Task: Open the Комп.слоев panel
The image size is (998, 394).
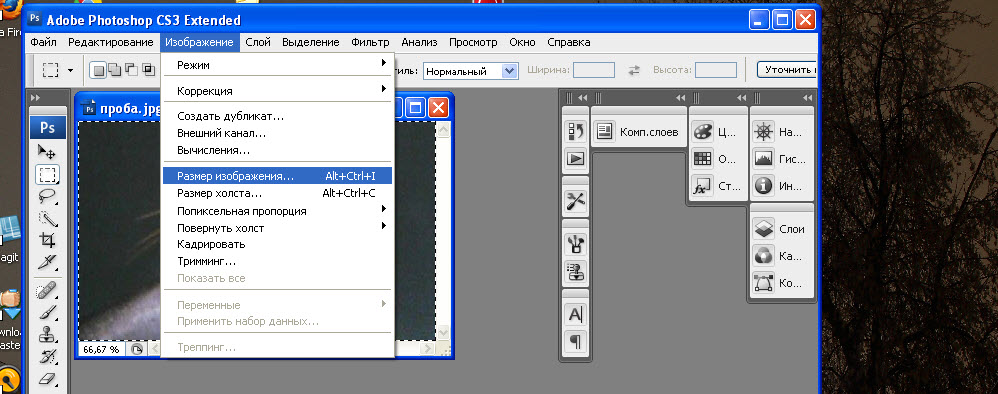Action: tap(639, 132)
